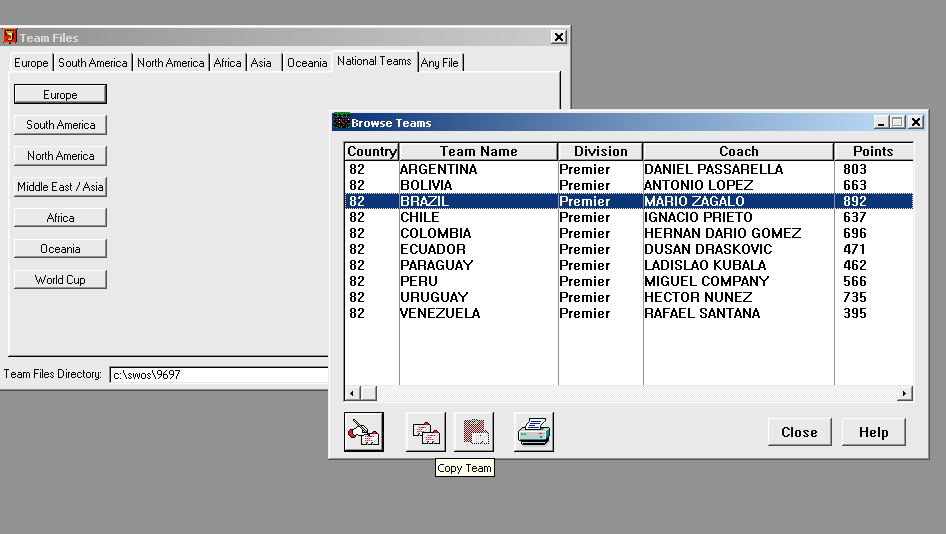Click the Copy Team icon button

pos(426,432)
